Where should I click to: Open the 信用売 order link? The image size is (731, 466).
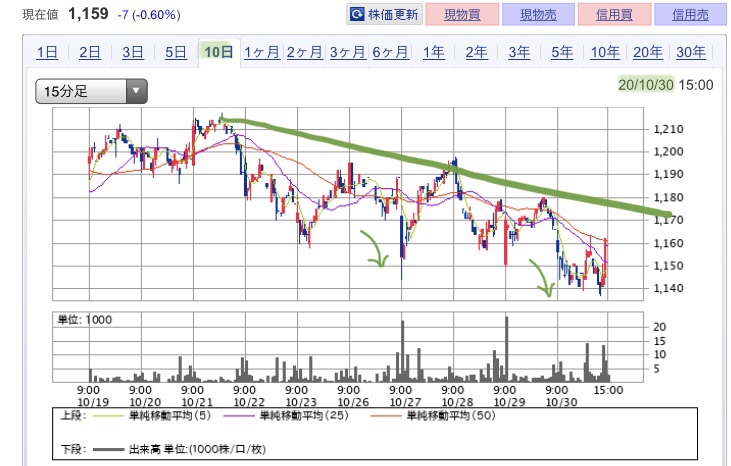click(x=690, y=14)
